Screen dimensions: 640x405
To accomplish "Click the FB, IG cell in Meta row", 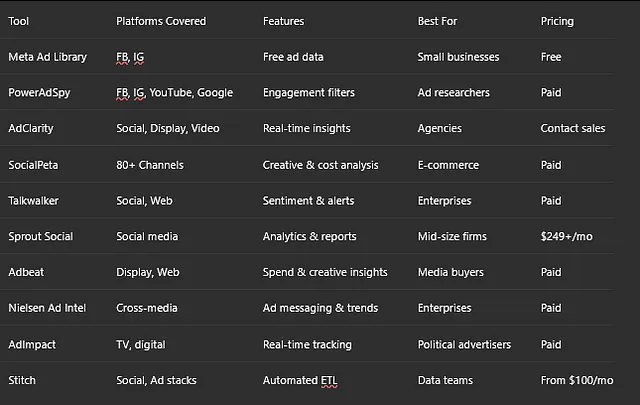I will [130, 57].
